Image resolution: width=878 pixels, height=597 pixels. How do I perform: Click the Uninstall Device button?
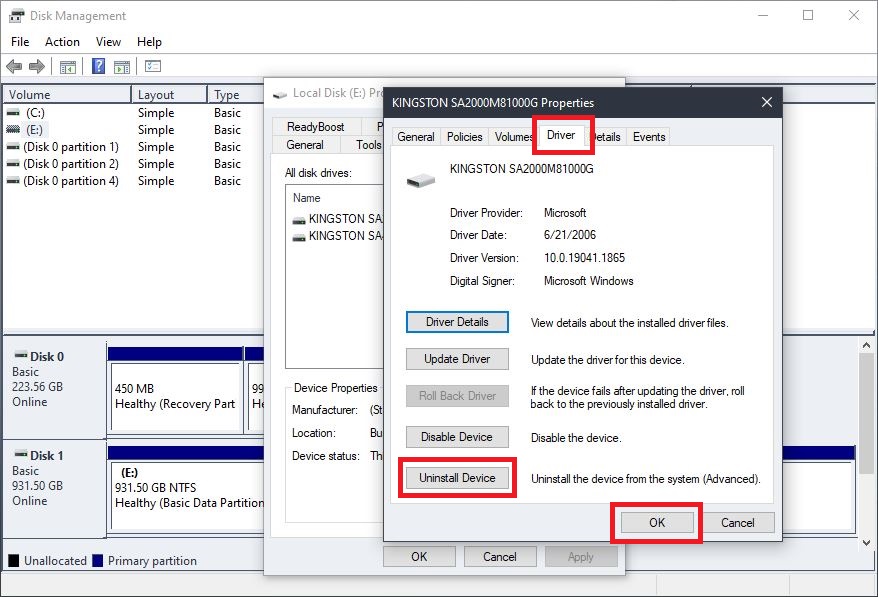pos(456,478)
